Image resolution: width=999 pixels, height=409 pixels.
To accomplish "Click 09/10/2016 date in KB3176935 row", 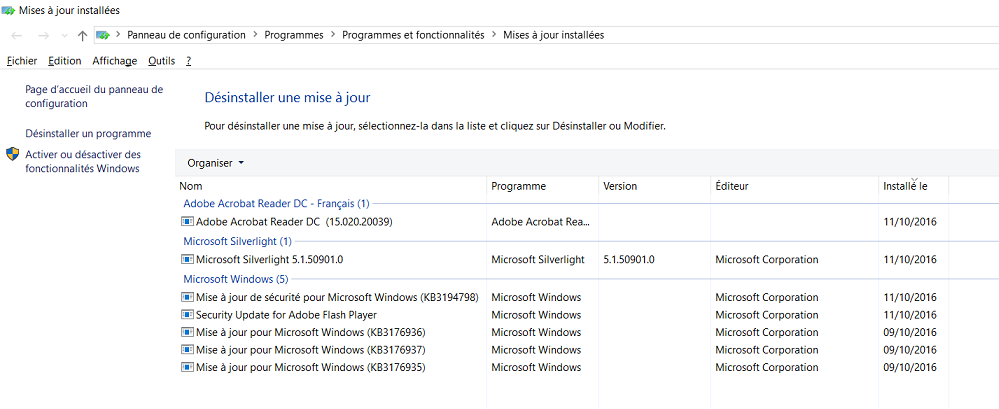I will [910, 368].
